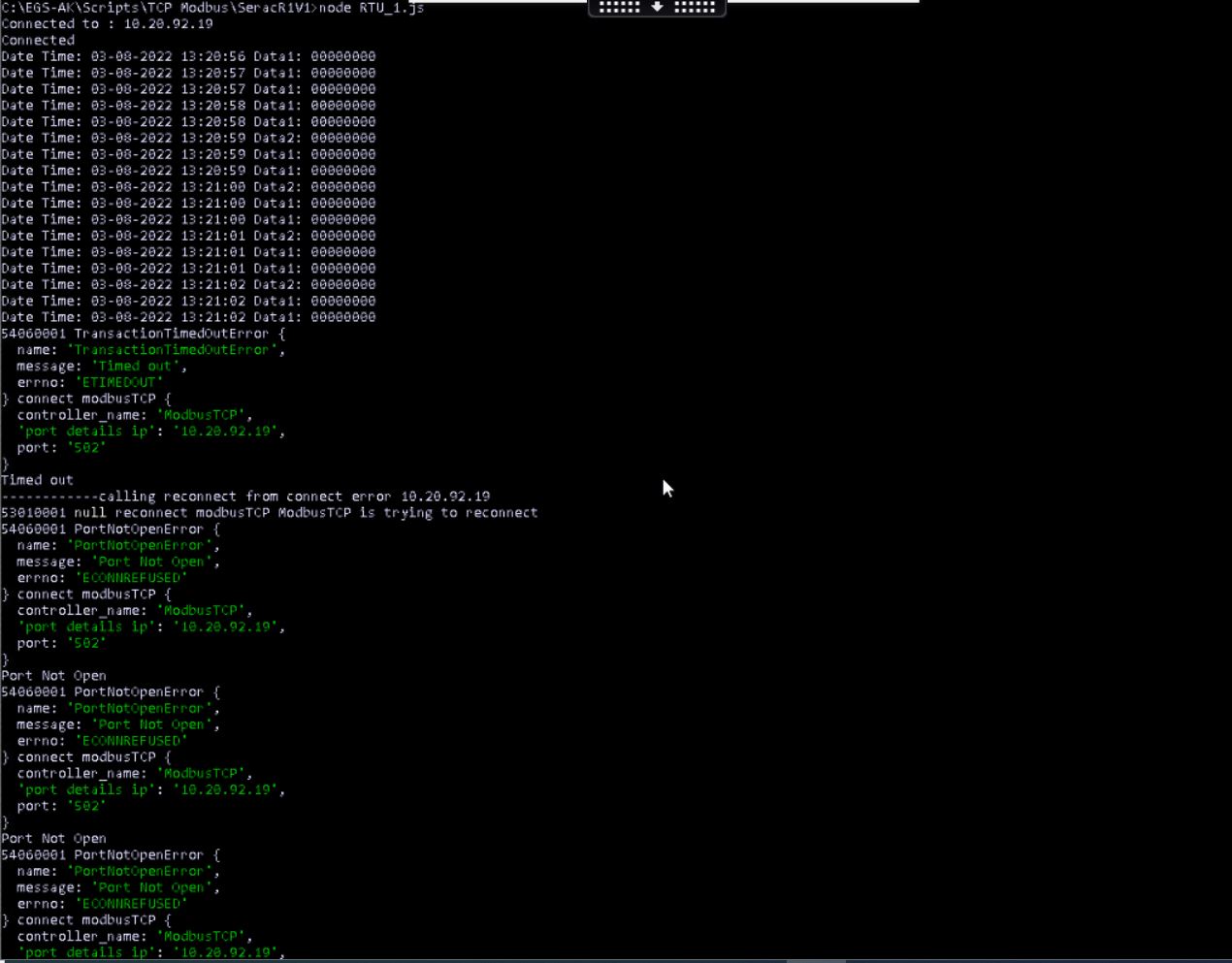Viewport: 1232px width, 963px height.
Task: Select the log line 13:21:01 Data2
Action: (188, 236)
